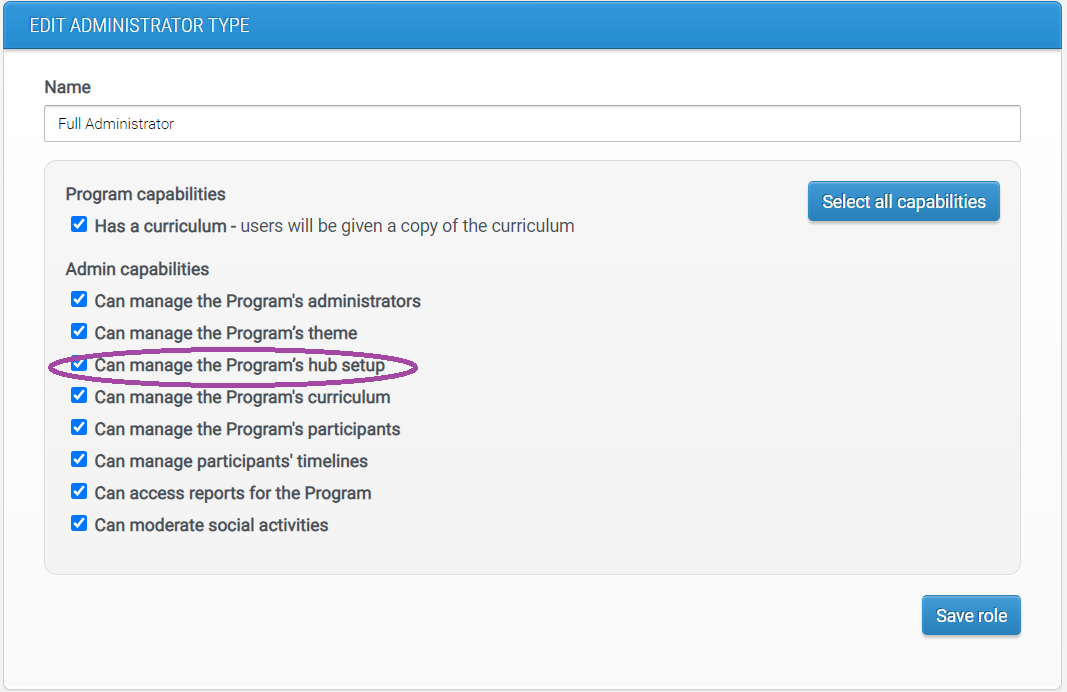The image size is (1067, 692).
Task: Click the Save role button
Action: 971,615
